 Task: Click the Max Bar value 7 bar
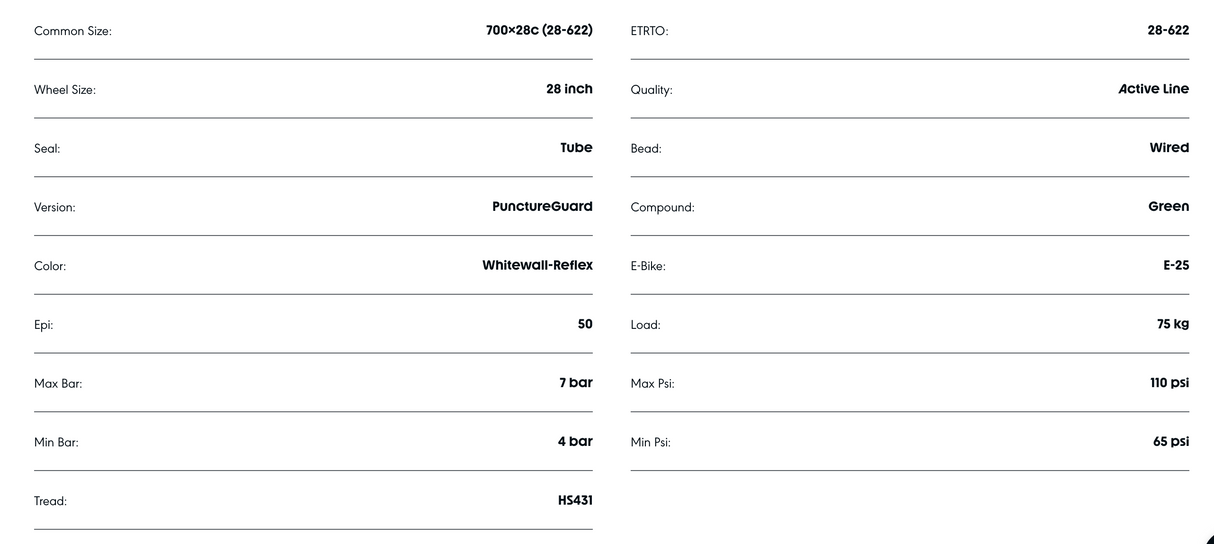pos(576,383)
